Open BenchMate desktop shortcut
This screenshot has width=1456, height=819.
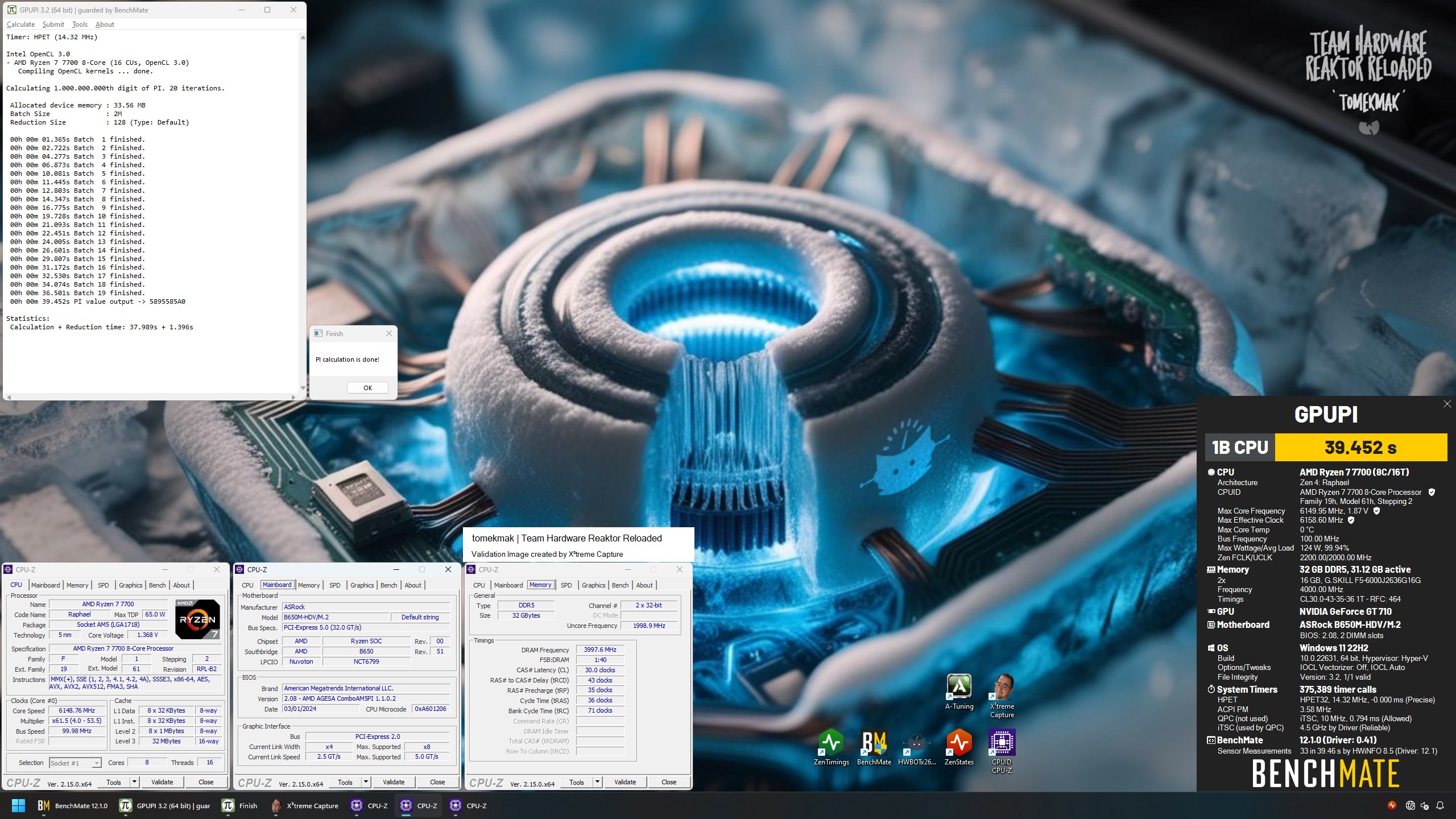[874, 747]
